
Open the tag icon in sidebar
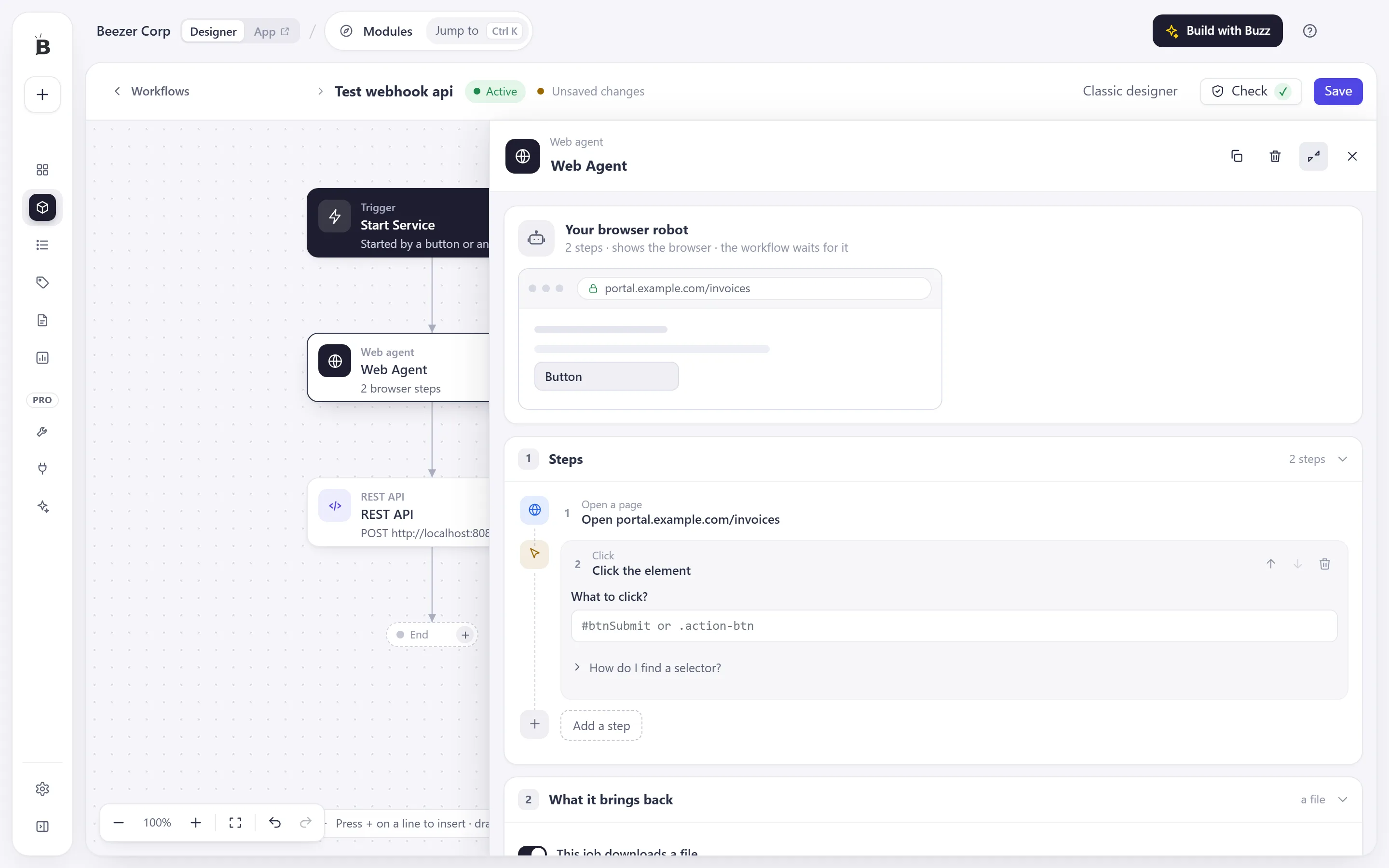coord(42,283)
